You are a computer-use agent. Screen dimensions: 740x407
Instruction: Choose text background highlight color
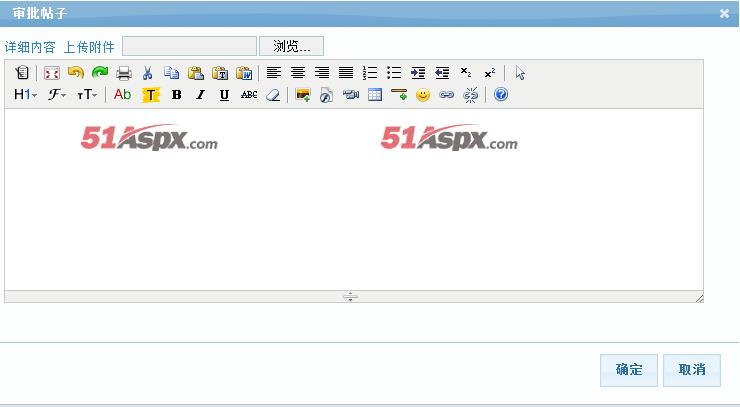tap(151, 95)
